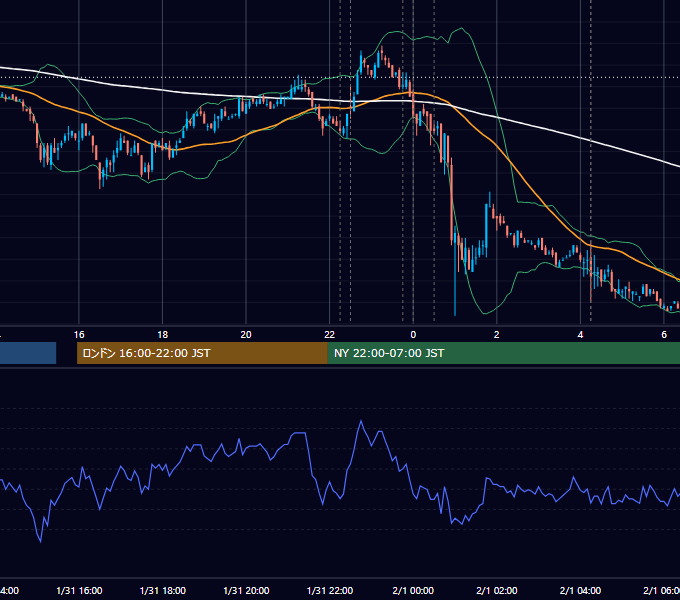Click the oscillator's lowest trough before 16:00
The height and width of the screenshot is (600, 680).
pyautogui.click(x=41, y=541)
